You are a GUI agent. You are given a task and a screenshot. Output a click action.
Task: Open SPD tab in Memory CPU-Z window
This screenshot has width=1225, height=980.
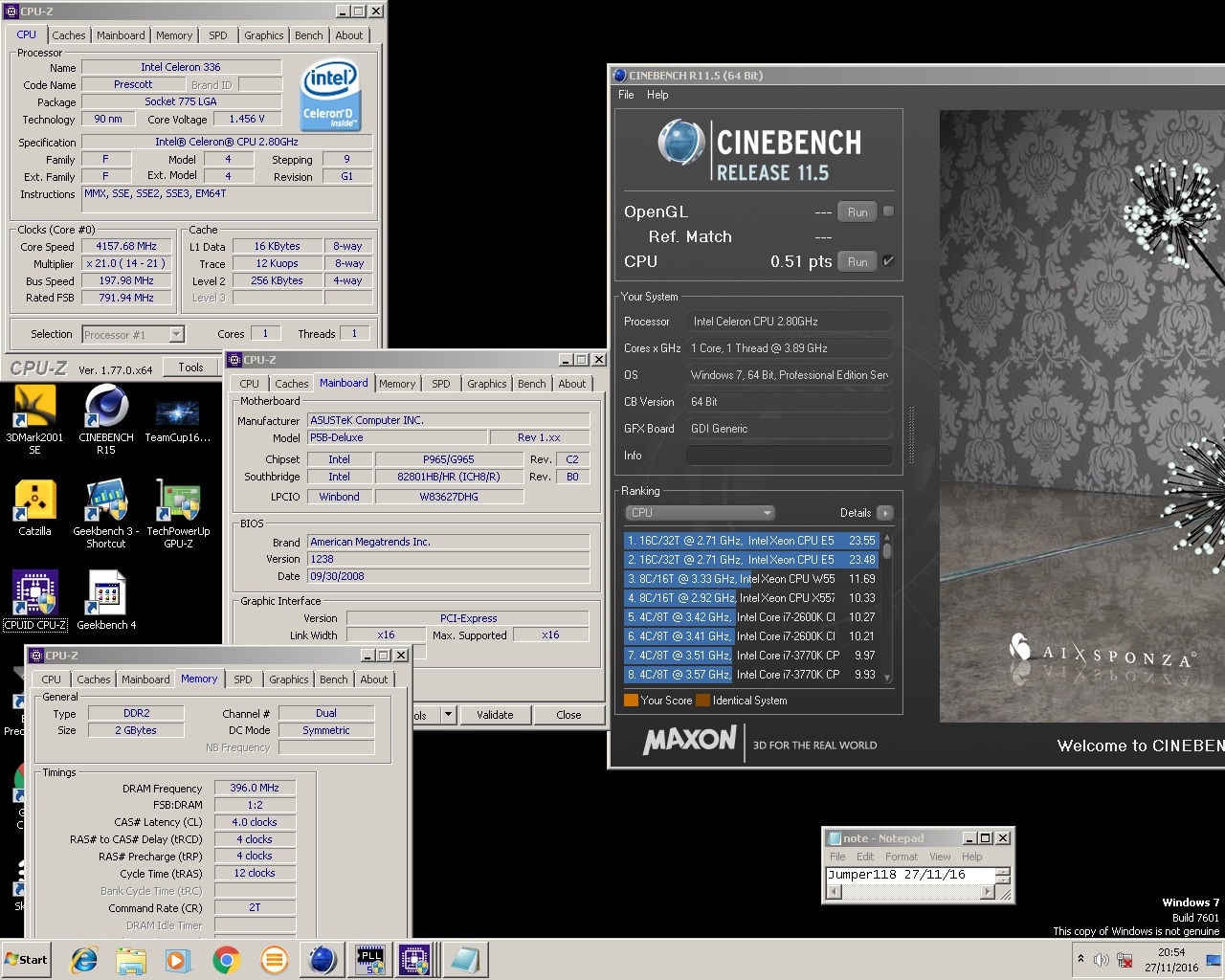pyautogui.click(x=243, y=679)
